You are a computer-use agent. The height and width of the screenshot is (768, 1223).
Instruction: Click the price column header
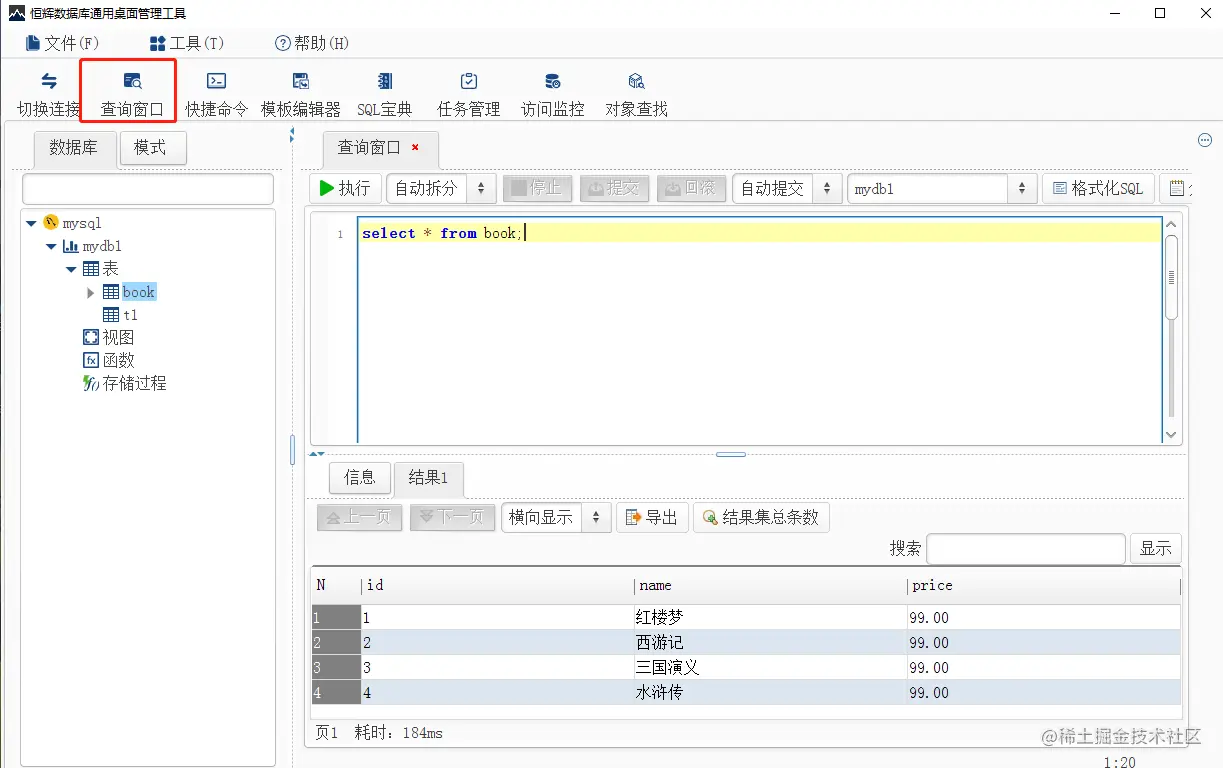click(x=1044, y=585)
